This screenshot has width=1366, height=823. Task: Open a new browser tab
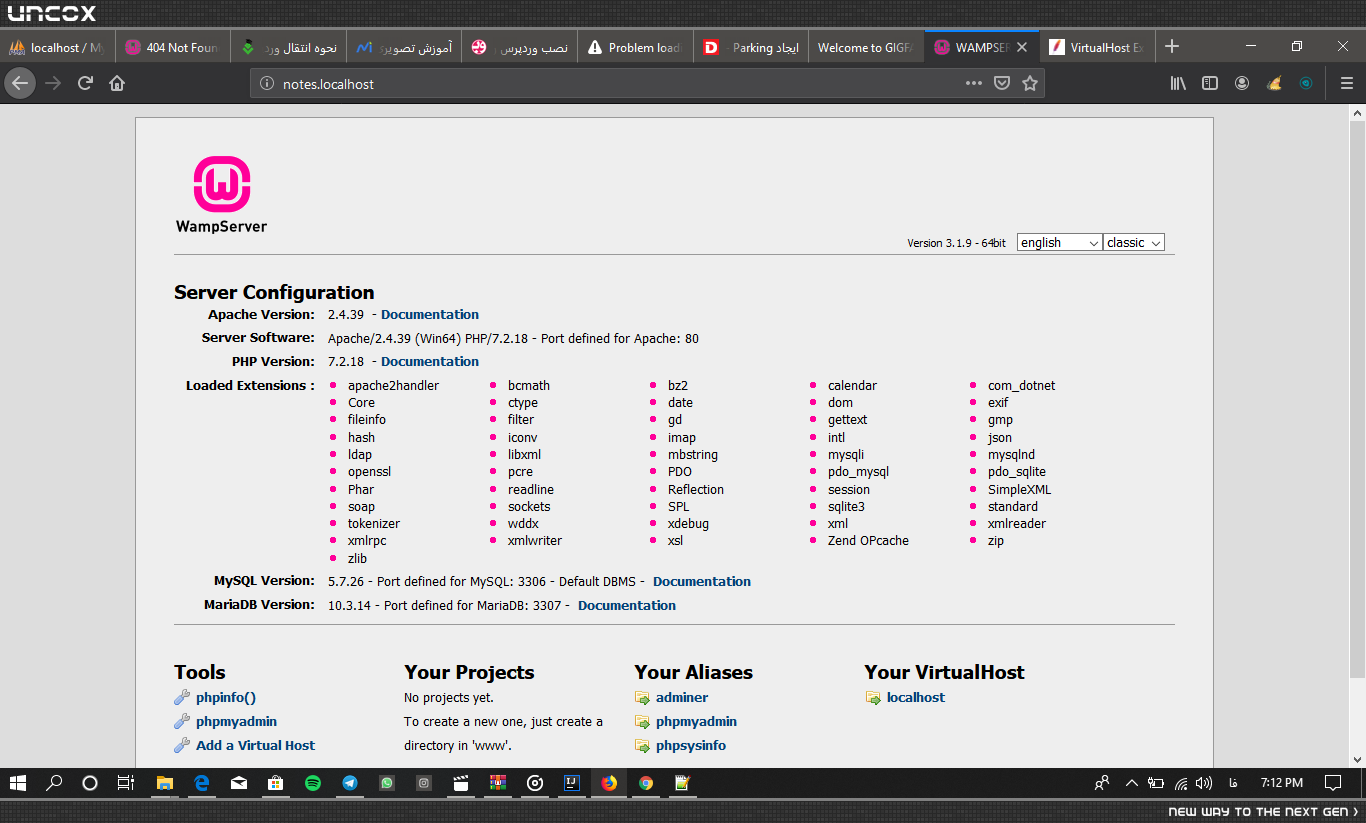tap(1172, 47)
